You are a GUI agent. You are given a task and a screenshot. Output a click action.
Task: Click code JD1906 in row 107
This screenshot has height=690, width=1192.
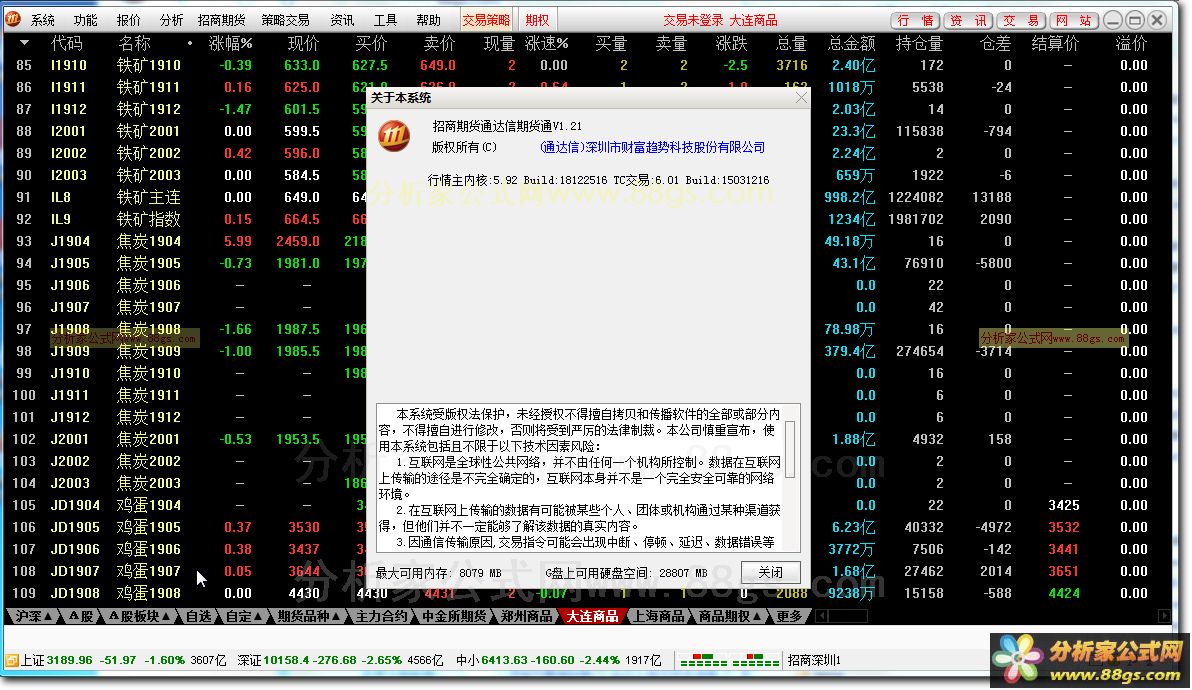(x=74, y=549)
